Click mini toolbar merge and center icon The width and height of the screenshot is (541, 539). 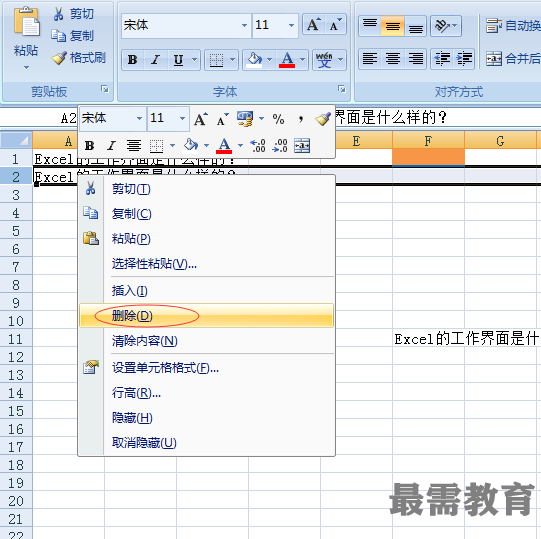[x=302, y=146]
